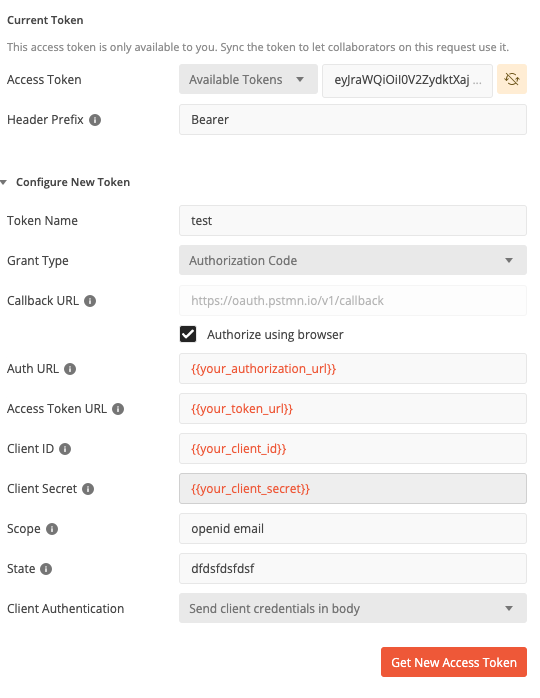The height and width of the screenshot is (698, 540).
Task: Click the Header Prefix info icon
Action: click(x=95, y=120)
